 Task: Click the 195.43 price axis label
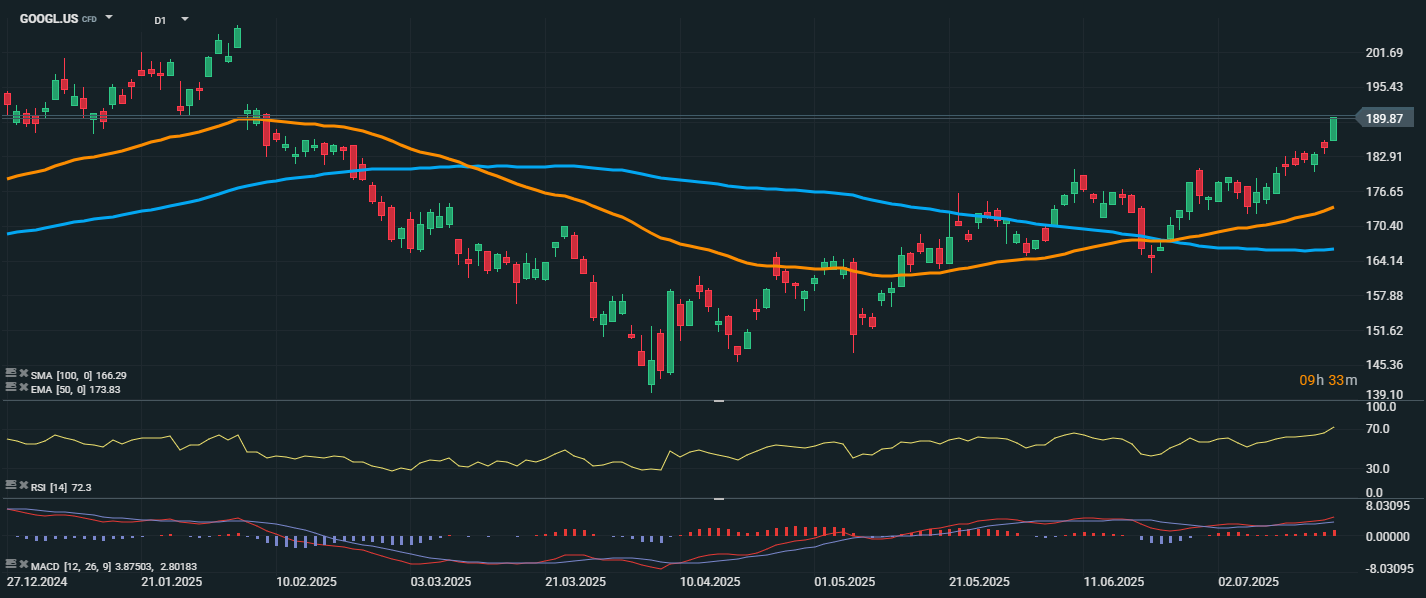click(x=1384, y=87)
